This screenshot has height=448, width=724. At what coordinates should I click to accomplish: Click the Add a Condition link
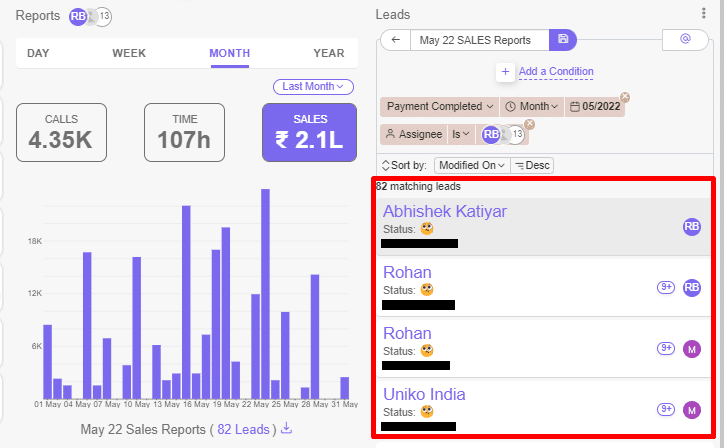(x=556, y=72)
